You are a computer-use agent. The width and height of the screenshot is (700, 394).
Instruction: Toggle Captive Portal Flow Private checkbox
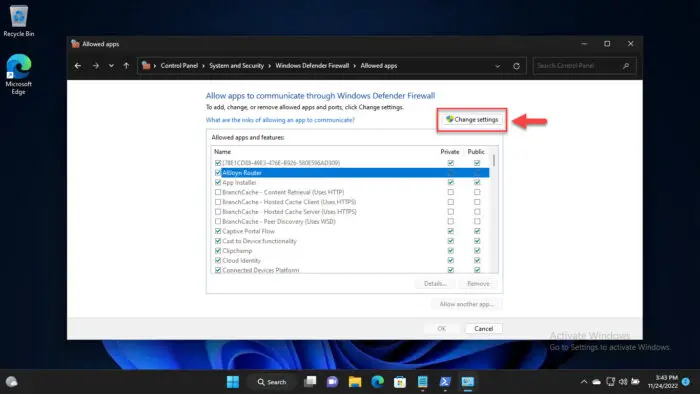(450, 231)
